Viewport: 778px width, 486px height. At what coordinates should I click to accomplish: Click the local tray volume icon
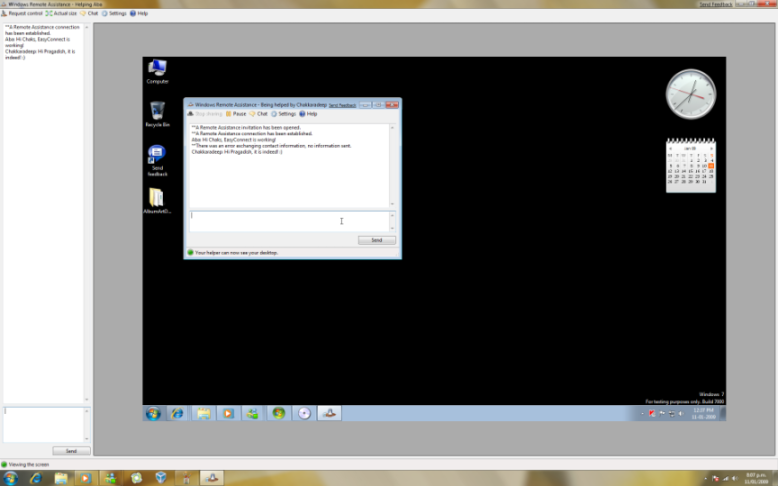pos(735,479)
